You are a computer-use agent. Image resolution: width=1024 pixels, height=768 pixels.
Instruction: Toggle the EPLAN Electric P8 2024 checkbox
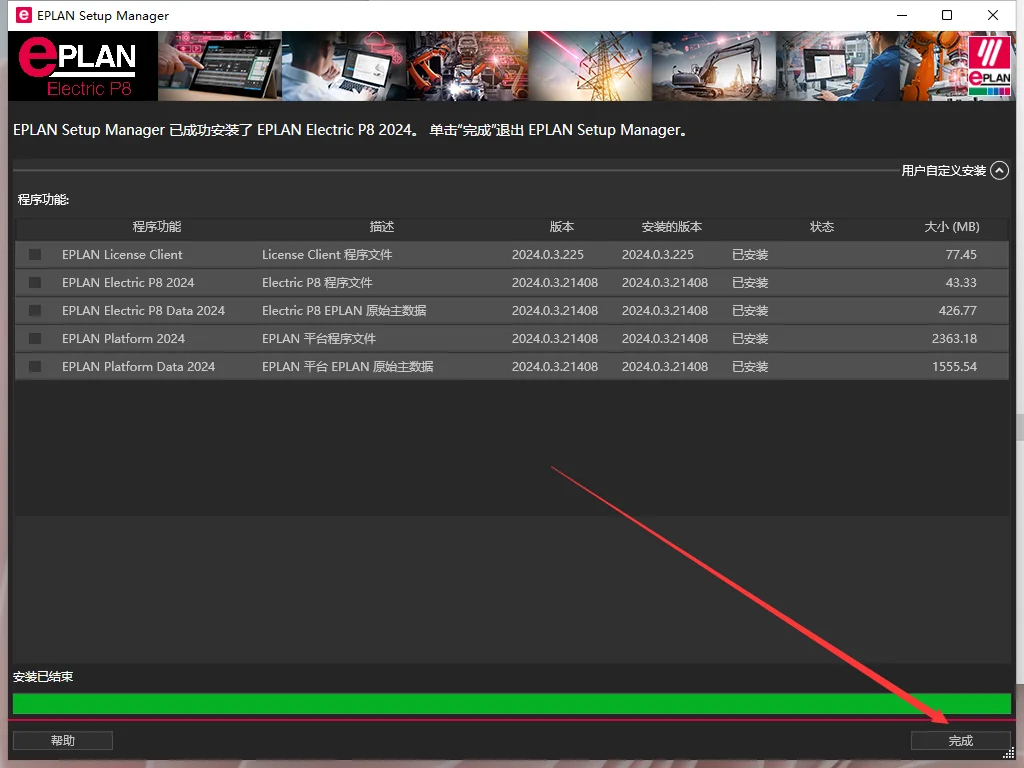coord(35,283)
